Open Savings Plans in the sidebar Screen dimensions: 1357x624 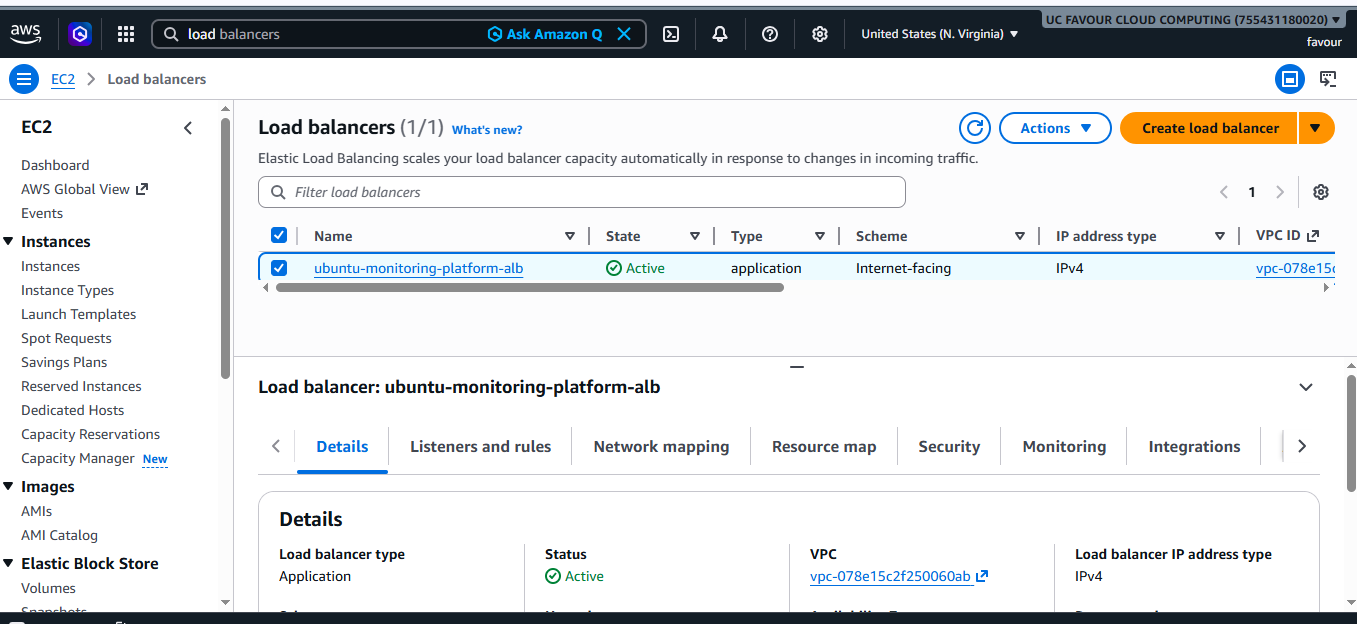(x=64, y=362)
